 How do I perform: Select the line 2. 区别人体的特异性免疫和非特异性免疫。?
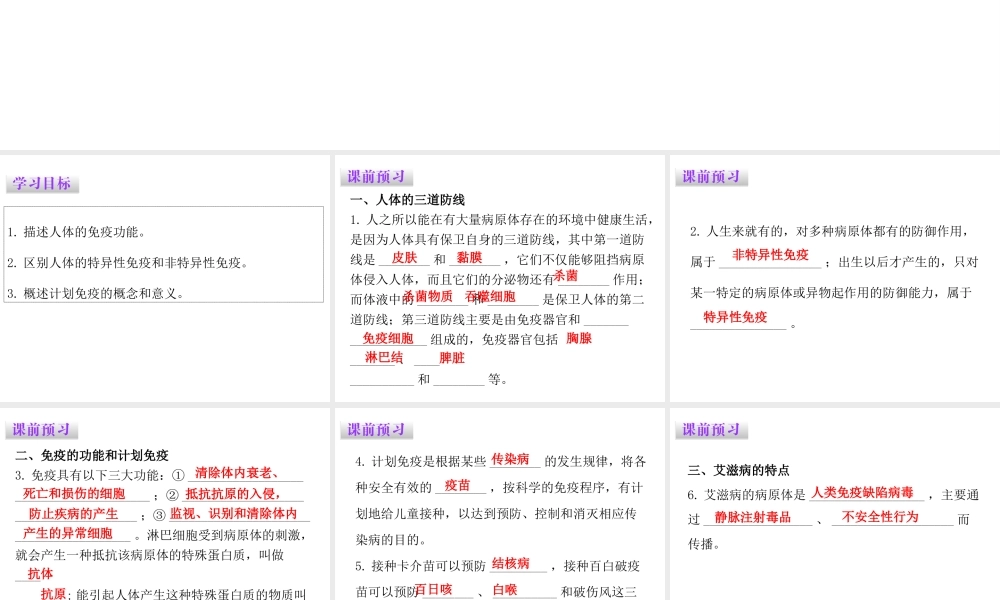[128, 263]
